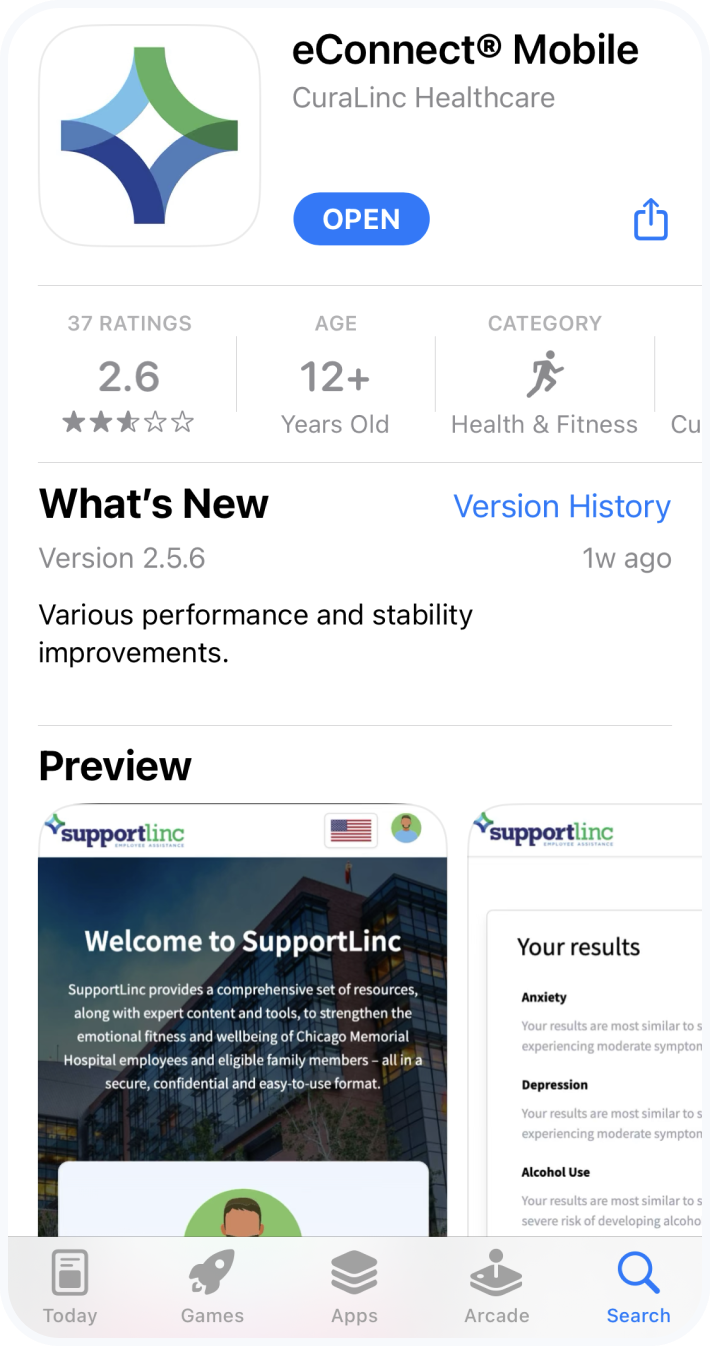Tap the star rating row
Screen dimensions: 710x1346
(128, 422)
